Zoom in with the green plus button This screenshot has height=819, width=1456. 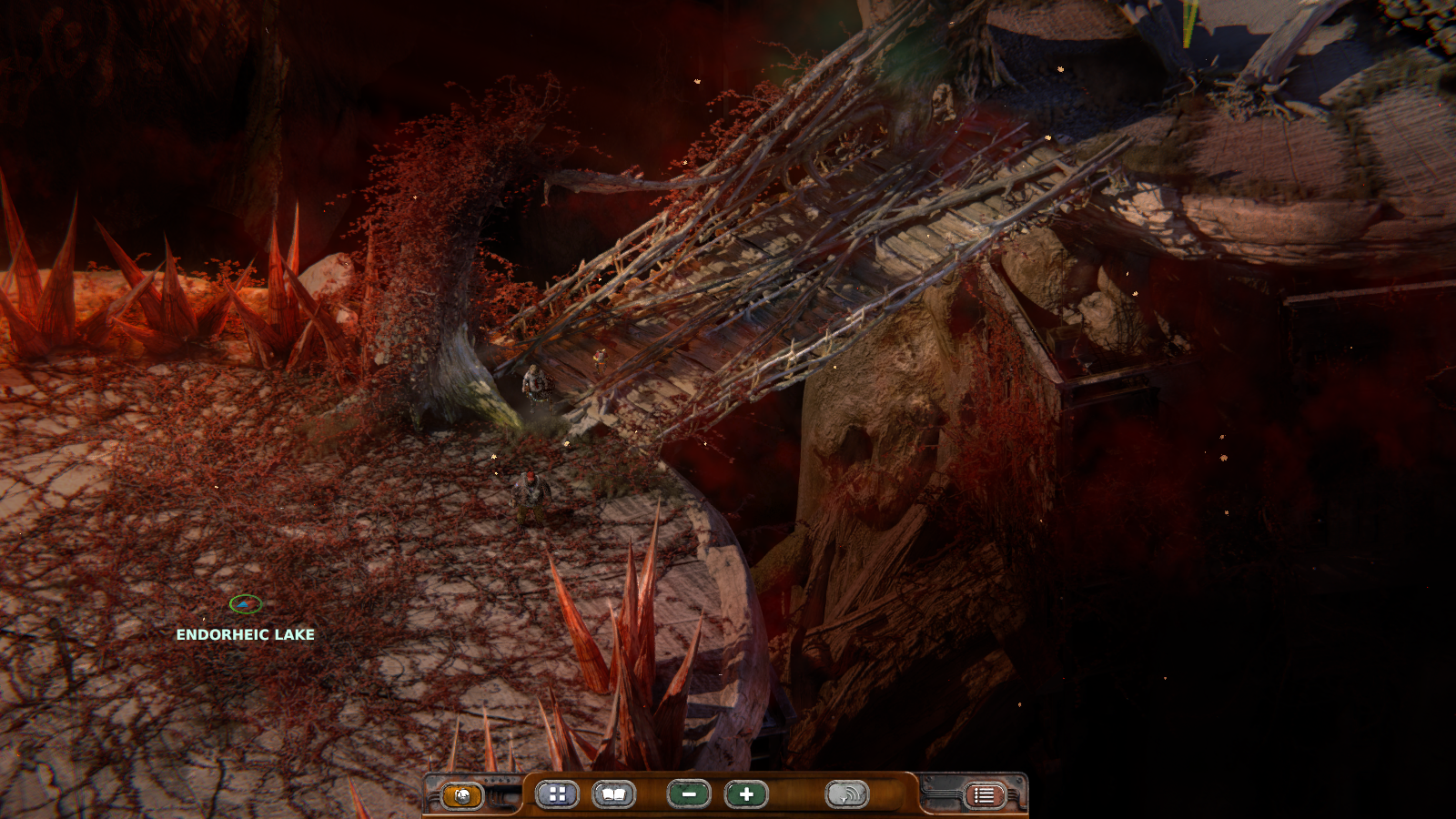pyautogui.click(x=746, y=794)
